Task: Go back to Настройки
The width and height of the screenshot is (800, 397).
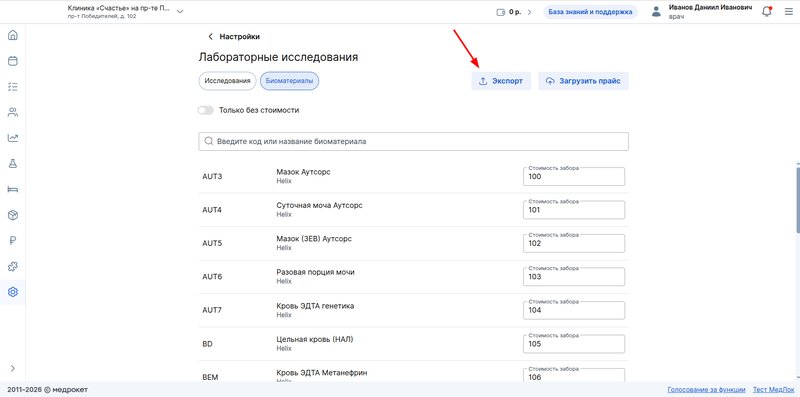Action: (x=234, y=37)
